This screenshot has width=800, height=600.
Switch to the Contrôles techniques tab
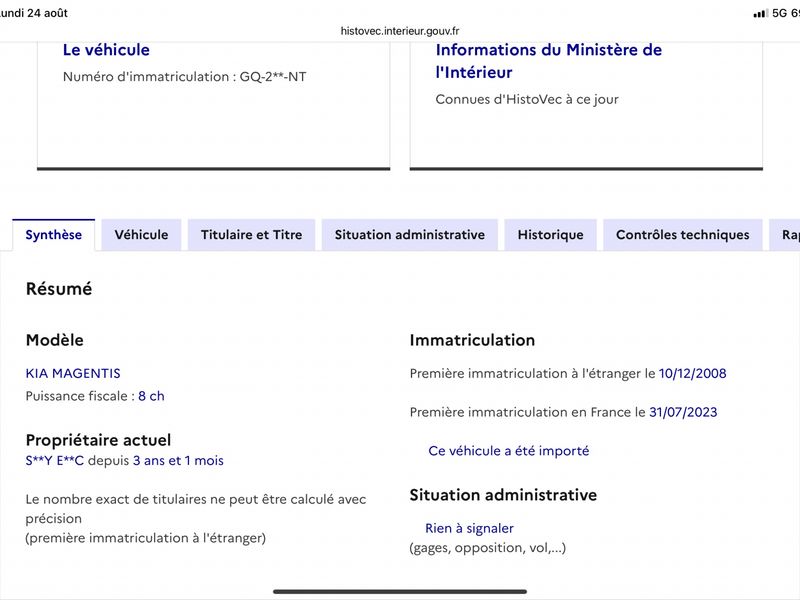point(683,235)
